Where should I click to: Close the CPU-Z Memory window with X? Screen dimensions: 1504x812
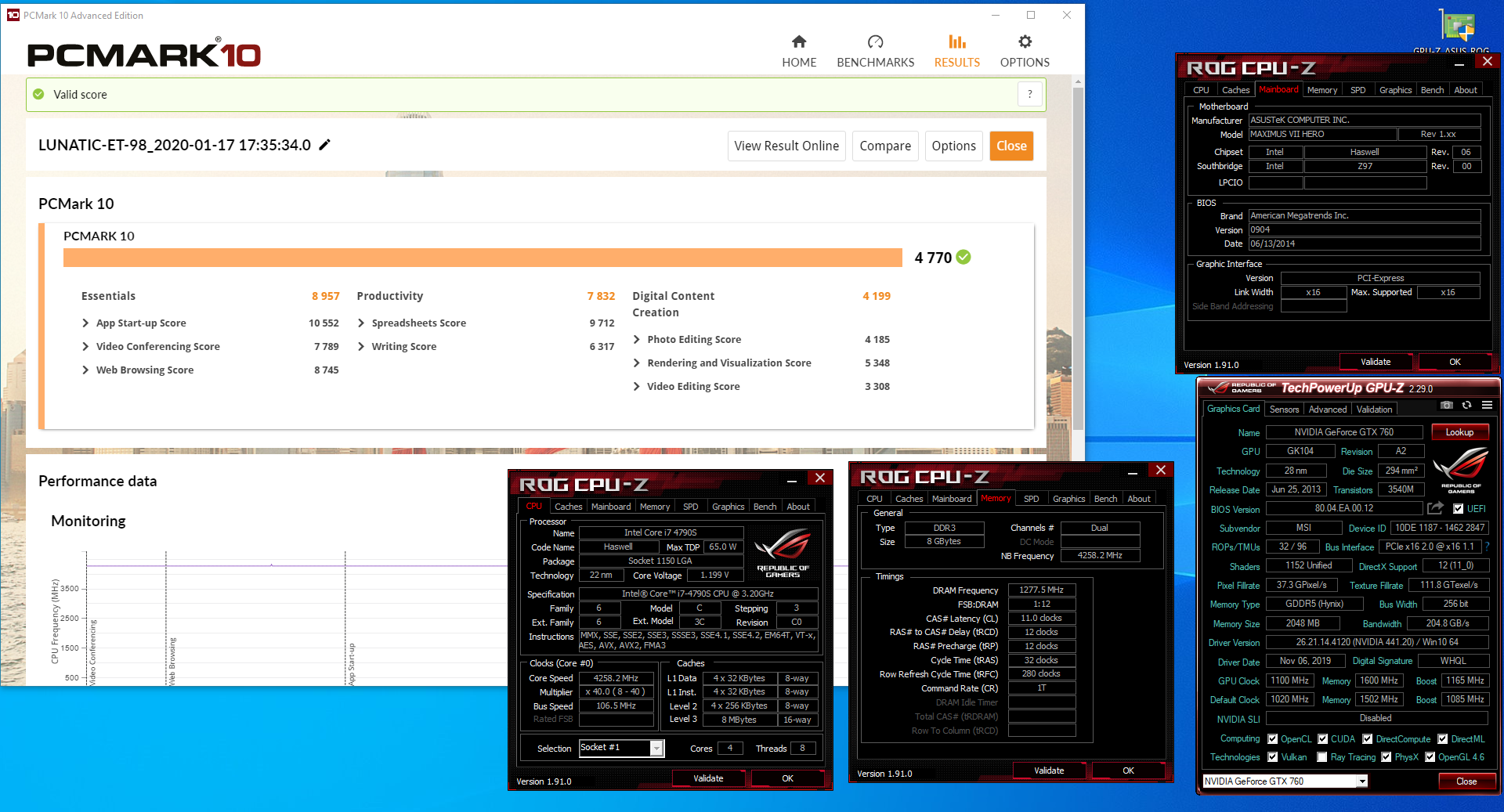[x=1161, y=470]
